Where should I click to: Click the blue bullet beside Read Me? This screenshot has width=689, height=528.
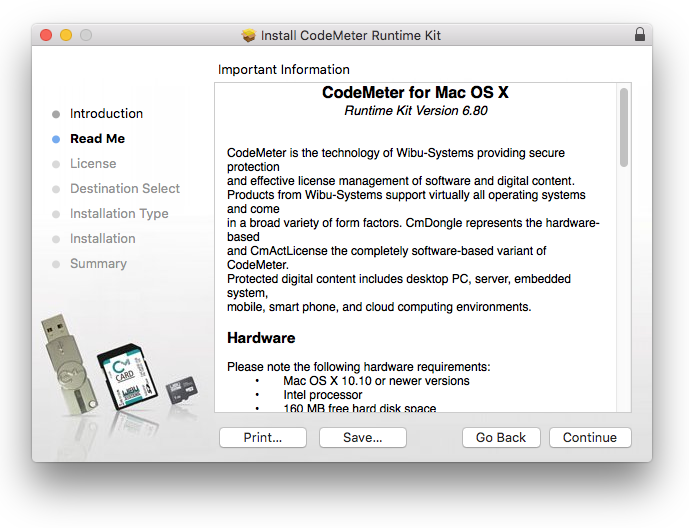(x=56, y=139)
